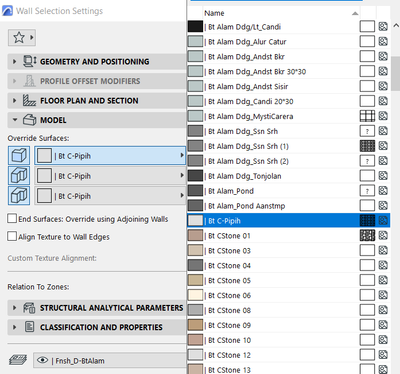
Task: Select Bt CStone 05 surface
Action: pyautogui.click(x=288, y=280)
